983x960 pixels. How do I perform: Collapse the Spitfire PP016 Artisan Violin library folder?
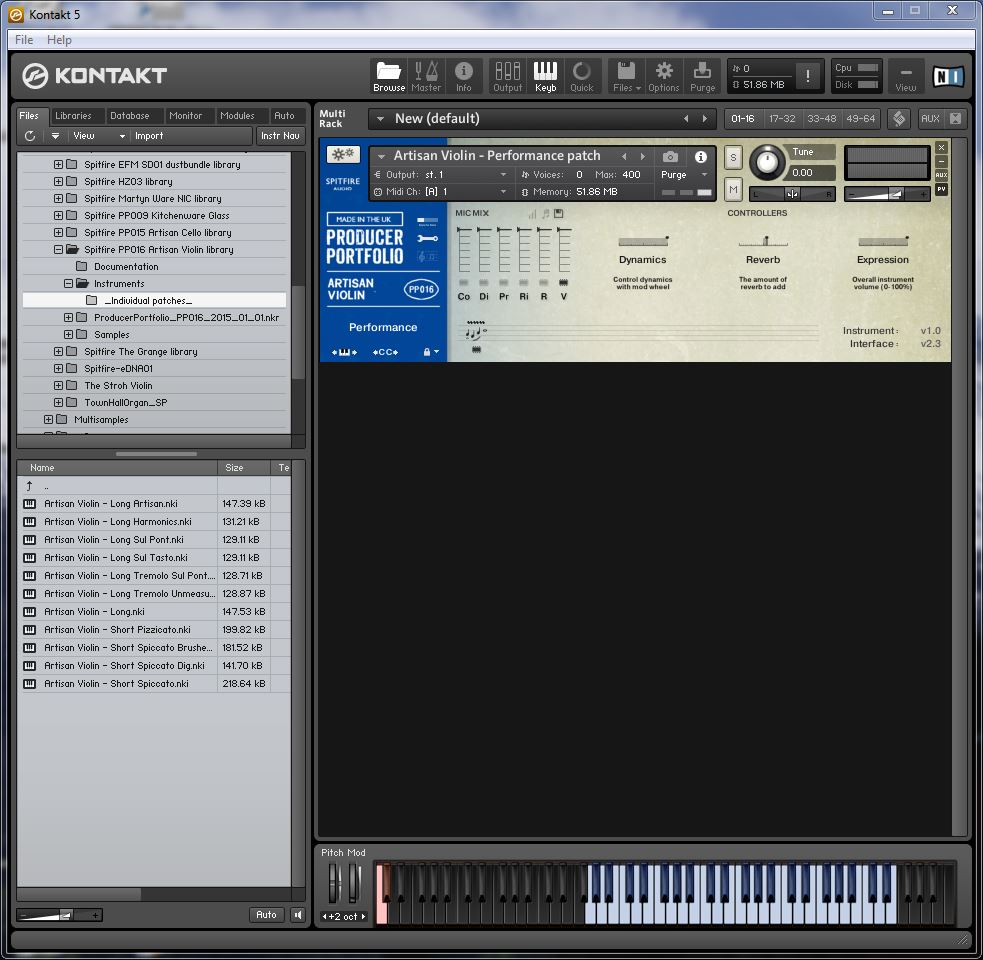pyautogui.click(x=58, y=250)
